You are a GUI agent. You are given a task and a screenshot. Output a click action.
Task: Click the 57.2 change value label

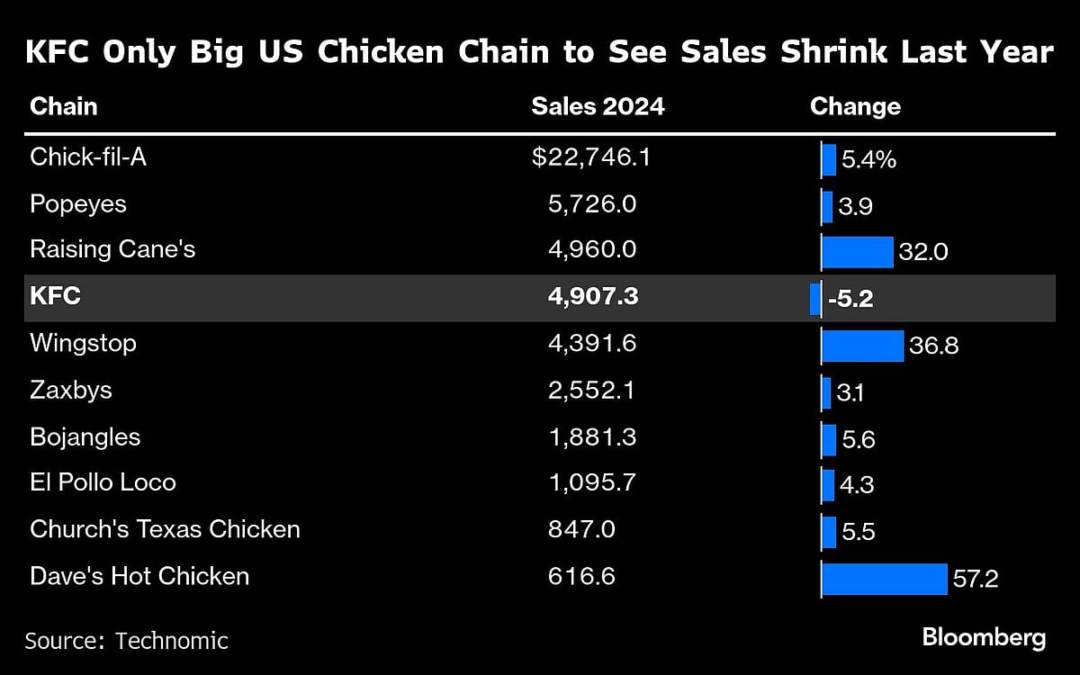click(x=975, y=579)
